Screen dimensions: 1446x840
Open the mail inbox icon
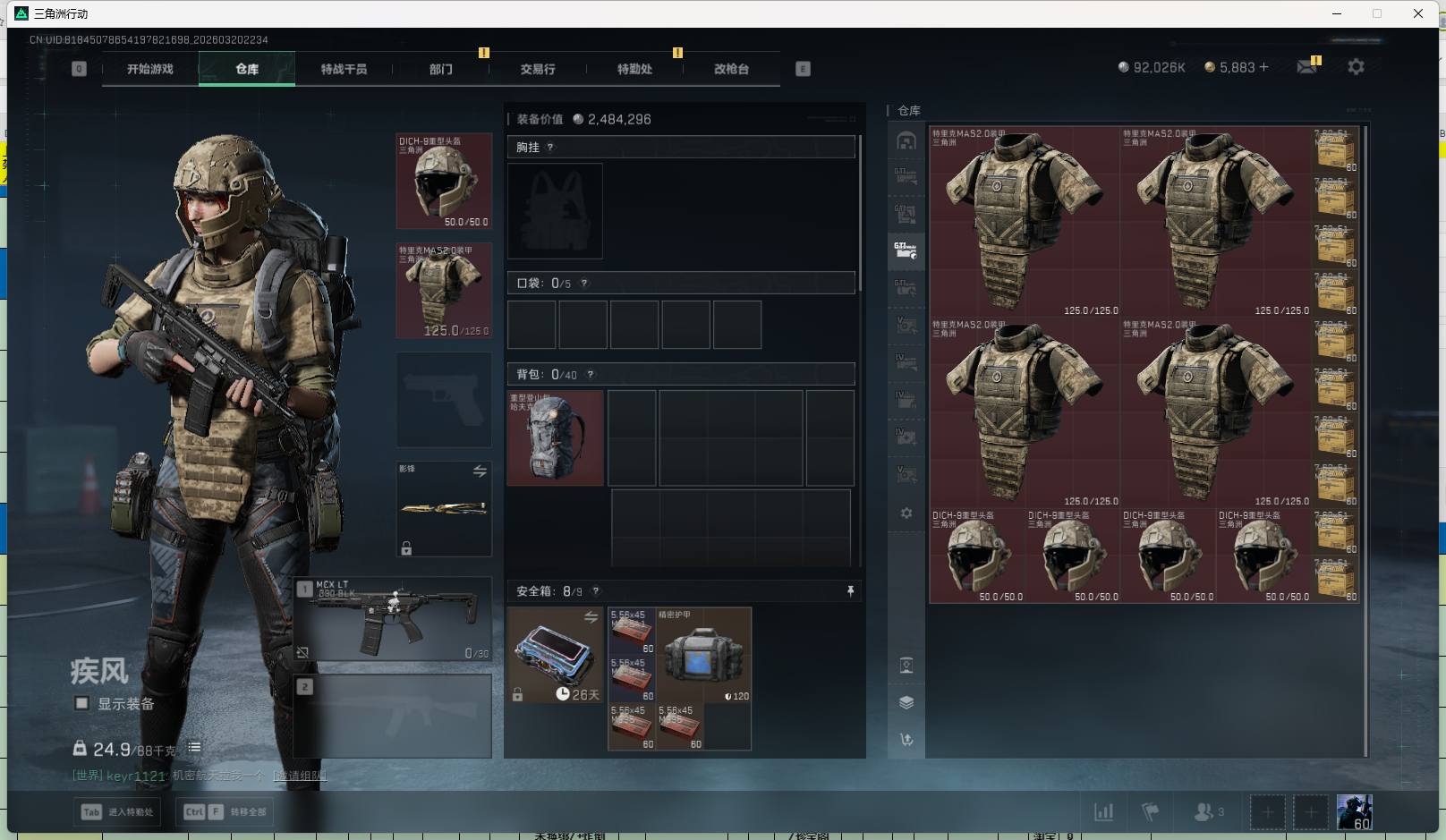point(1307,67)
